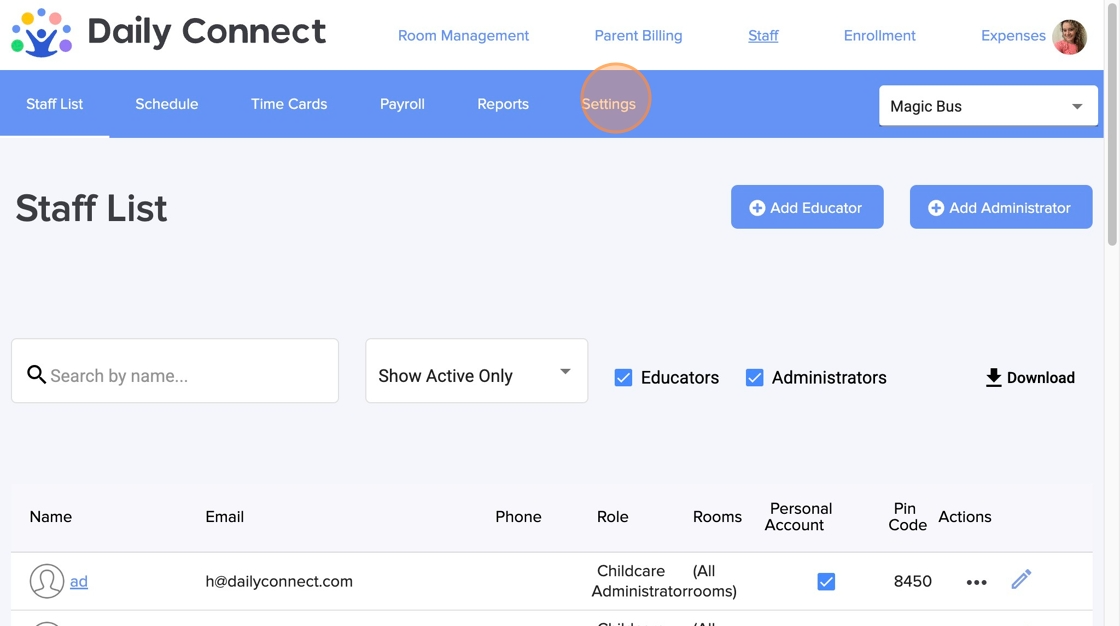The image size is (1120, 626).
Task: Open the Time Cards tab
Action: 289,104
